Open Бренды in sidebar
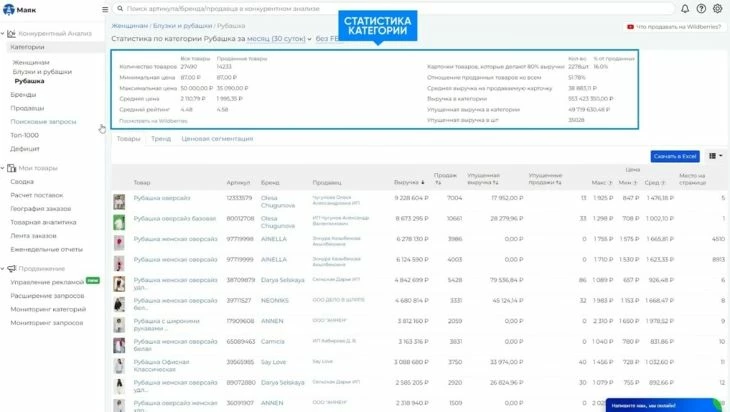 pyautogui.click(x=23, y=95)
